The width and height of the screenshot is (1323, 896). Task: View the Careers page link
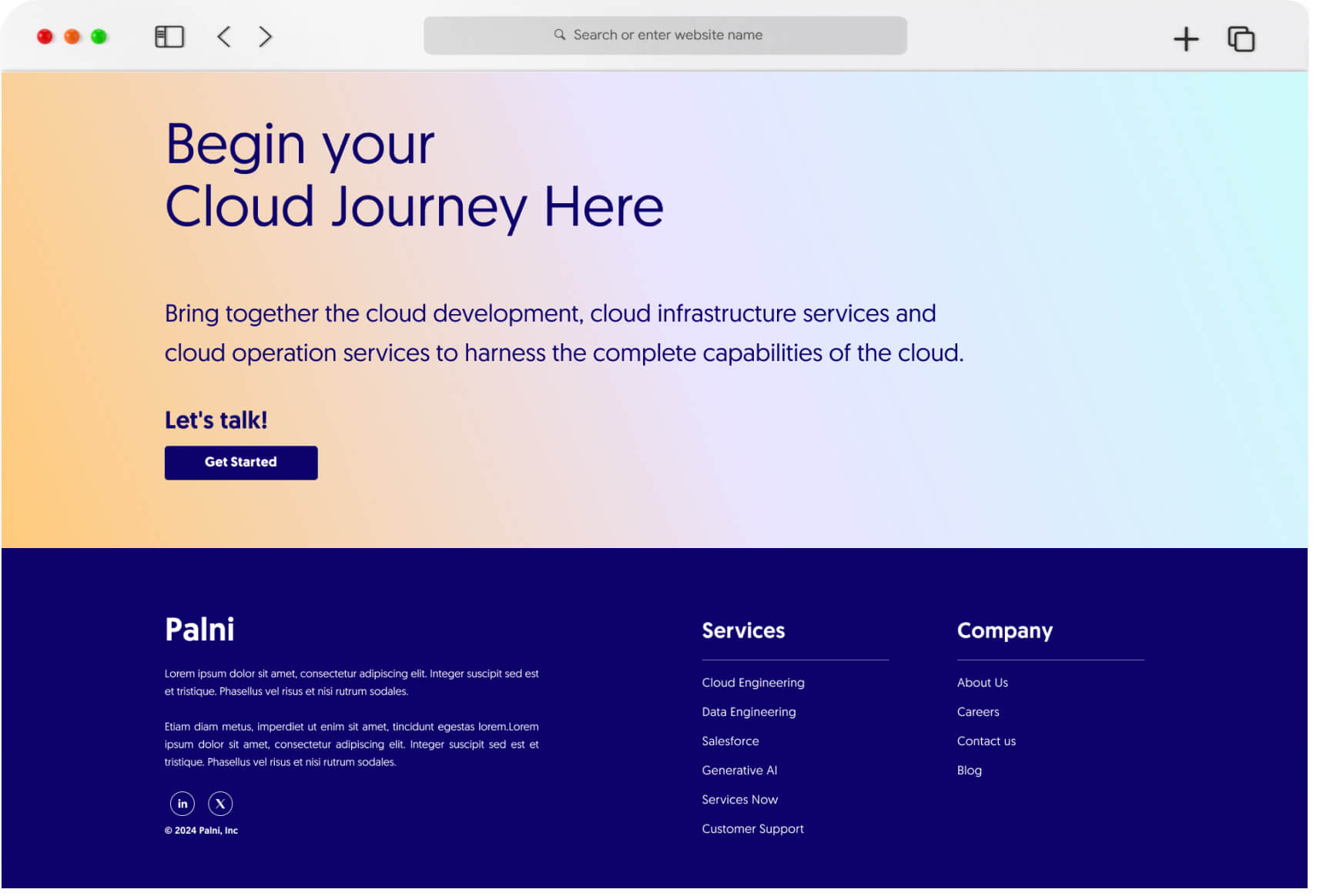[x=977, y=711]
